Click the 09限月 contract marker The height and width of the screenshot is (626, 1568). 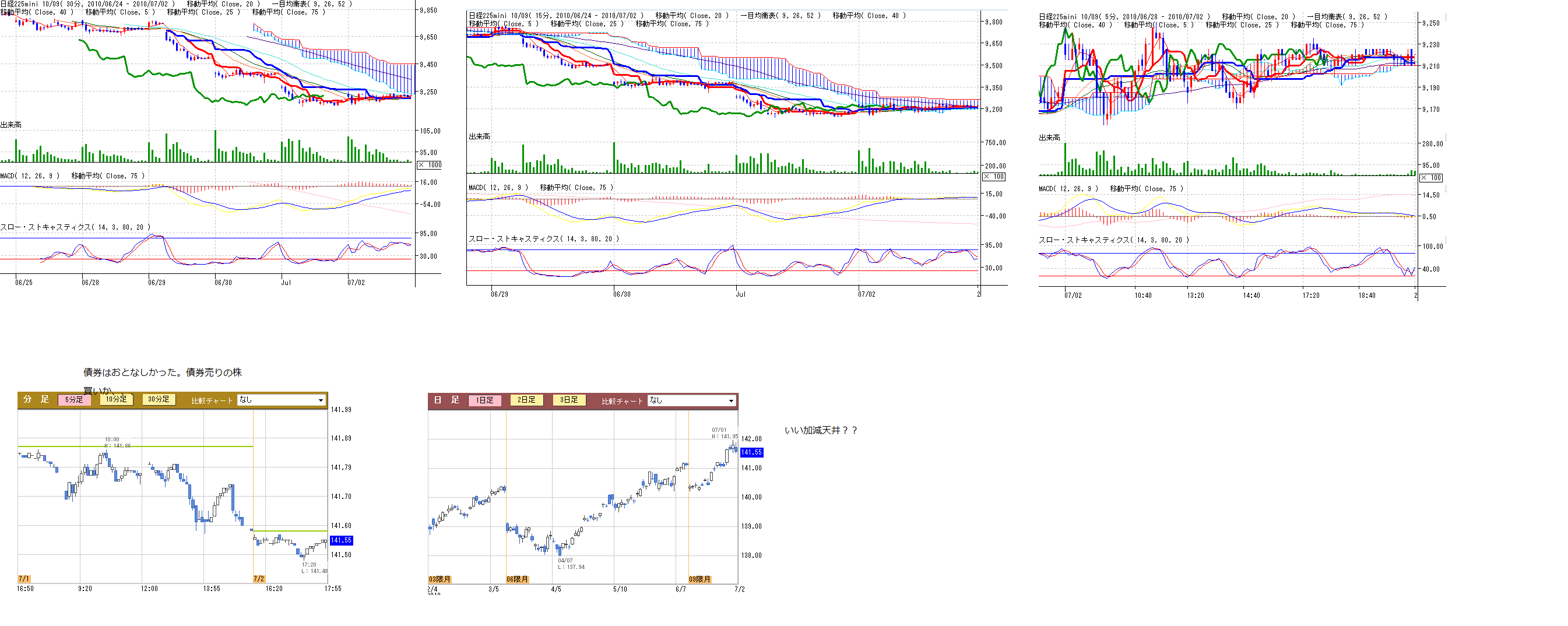pyautogui.click(x=699, y=579)
